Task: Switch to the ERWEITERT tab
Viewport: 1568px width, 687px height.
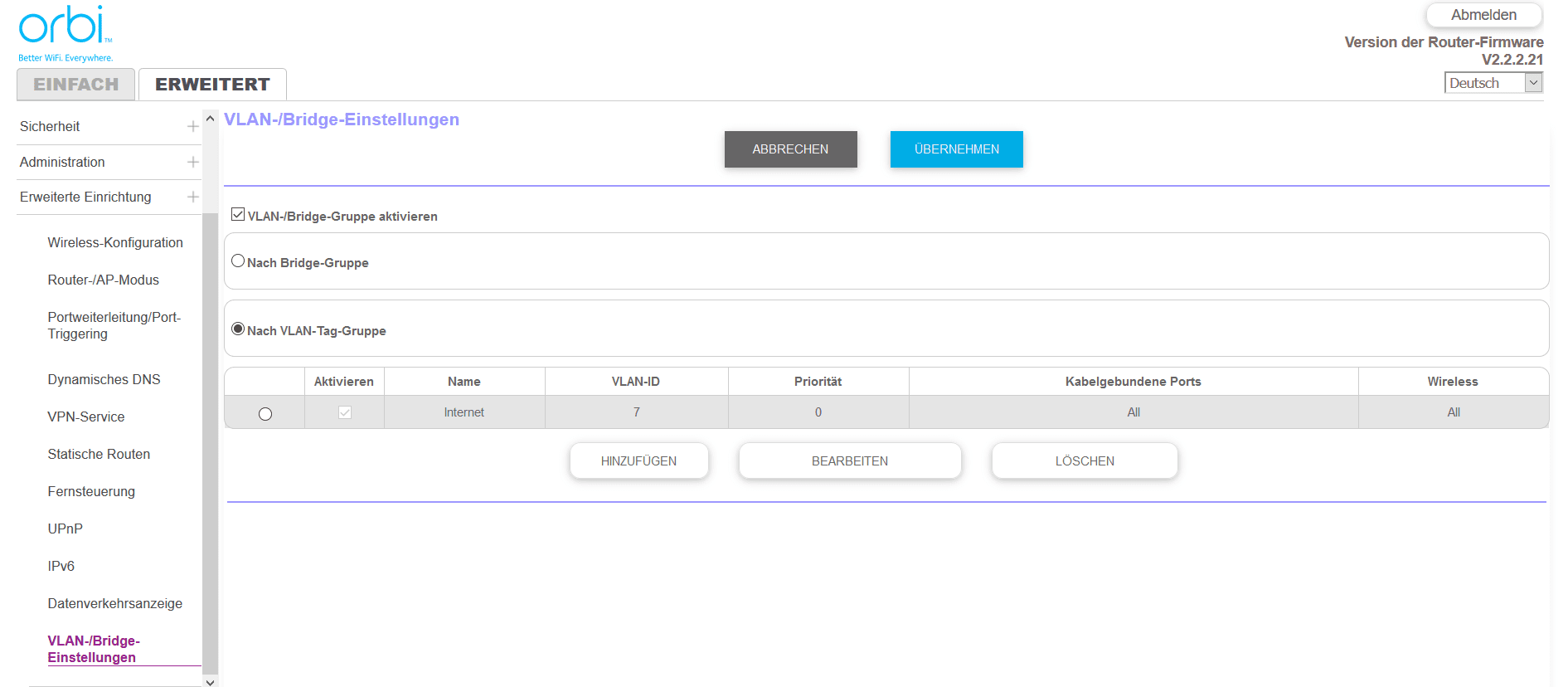Action: pyautogui.click(x=212, y=85)
